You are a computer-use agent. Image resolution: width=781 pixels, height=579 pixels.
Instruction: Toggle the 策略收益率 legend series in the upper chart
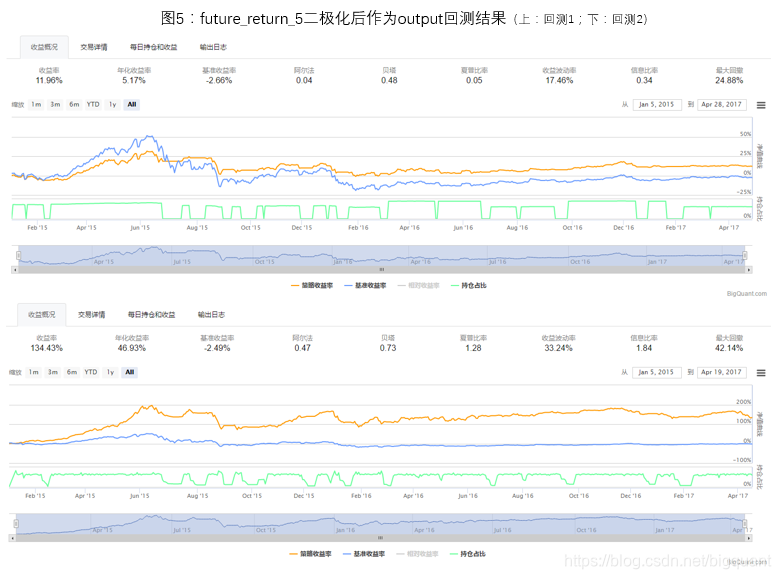pos(312,286)
